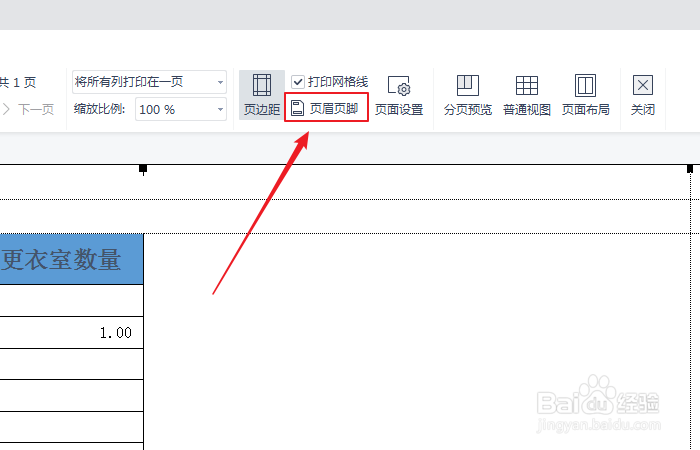Open 页眉页脚 header and footer
Viewport: 700px width, 450px height.
click(326, 108)
